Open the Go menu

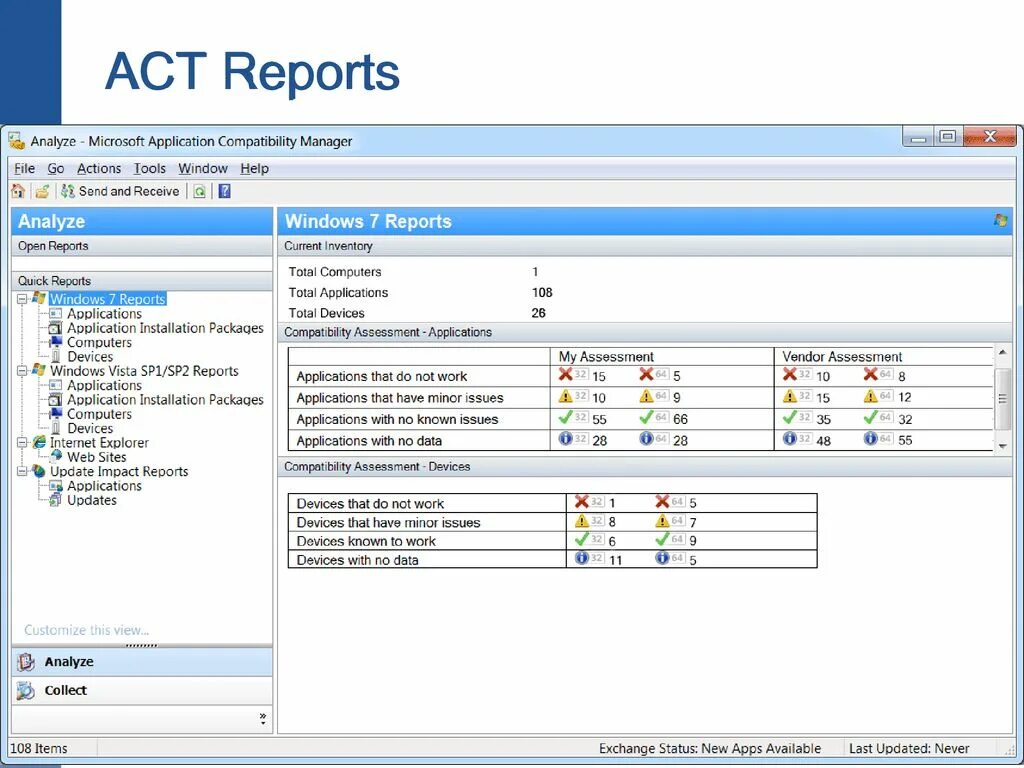click(56, 168)
